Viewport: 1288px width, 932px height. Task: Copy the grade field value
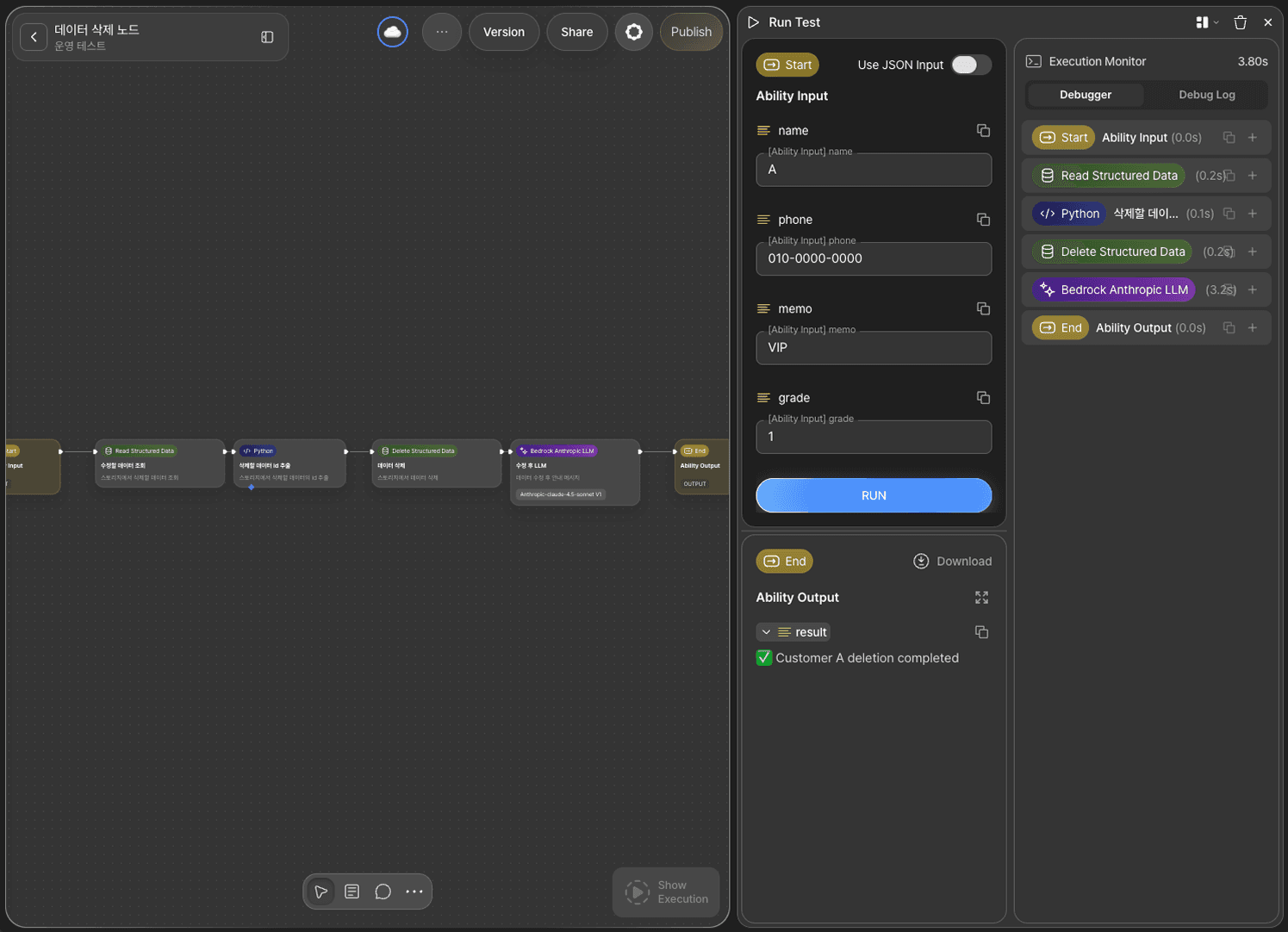pyautogui.click(x=983, y=397)
